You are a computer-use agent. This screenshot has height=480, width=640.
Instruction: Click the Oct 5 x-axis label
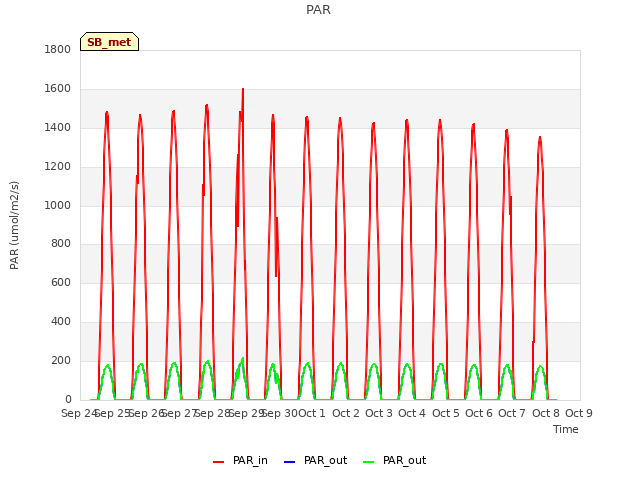[x=446, y=413]
